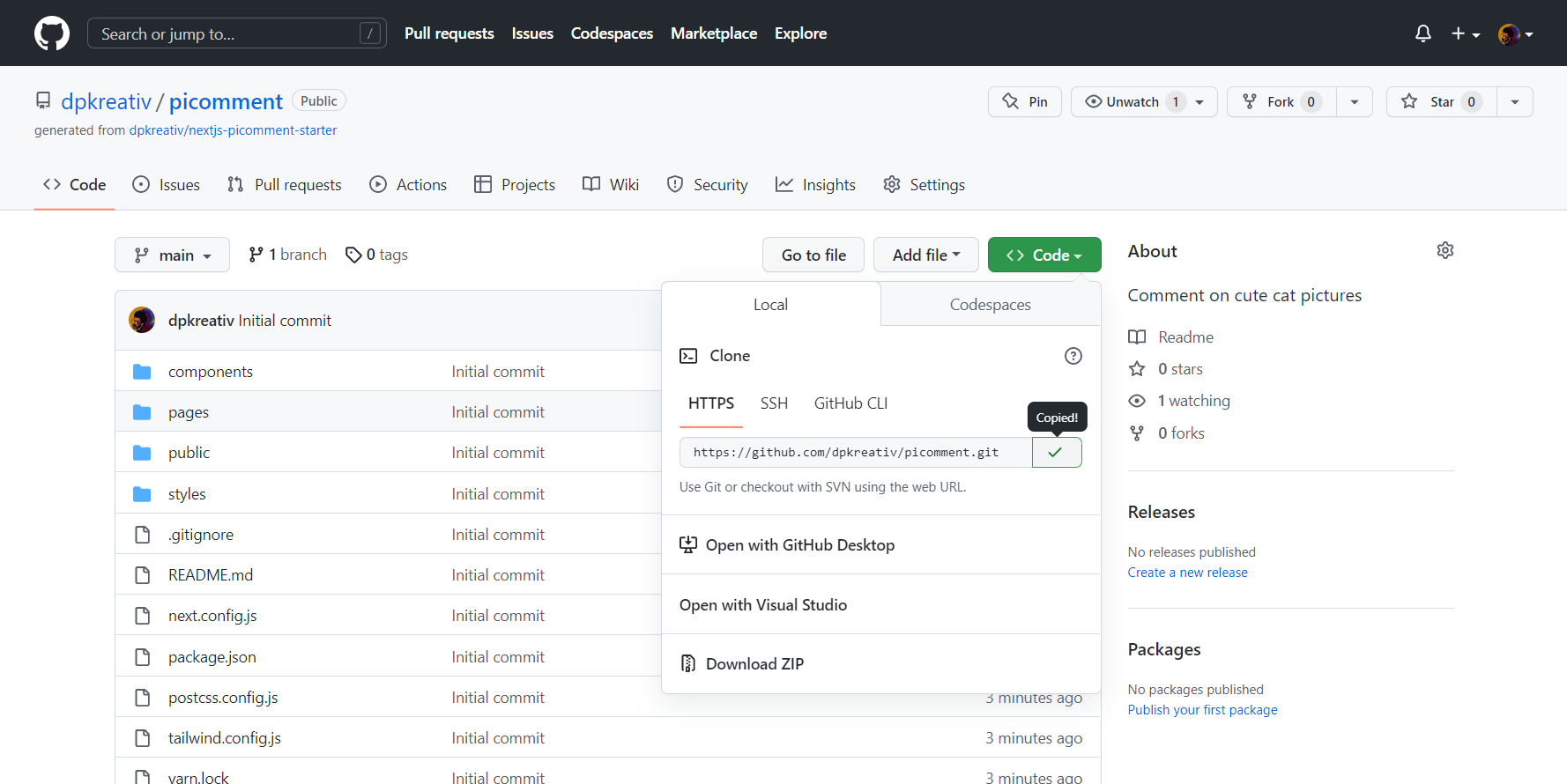Star the picomment repository

[1441, 101]
